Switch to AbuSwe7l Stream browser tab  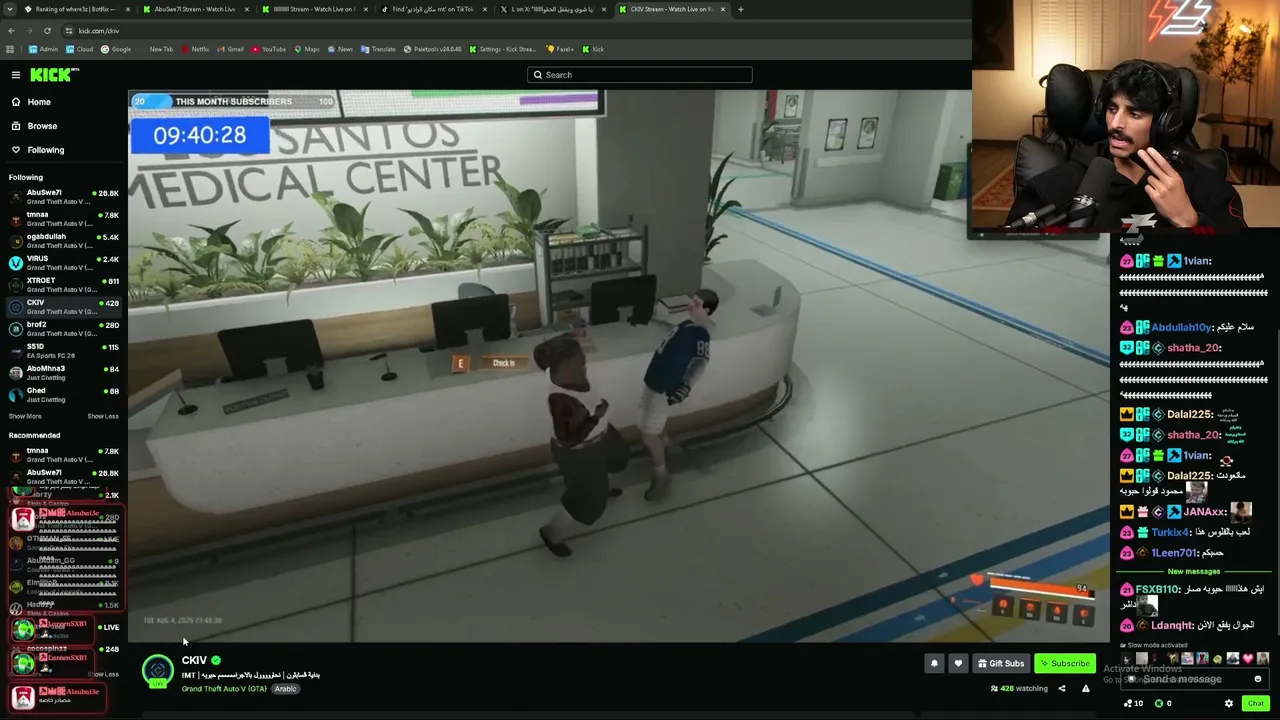coord(194,9)
